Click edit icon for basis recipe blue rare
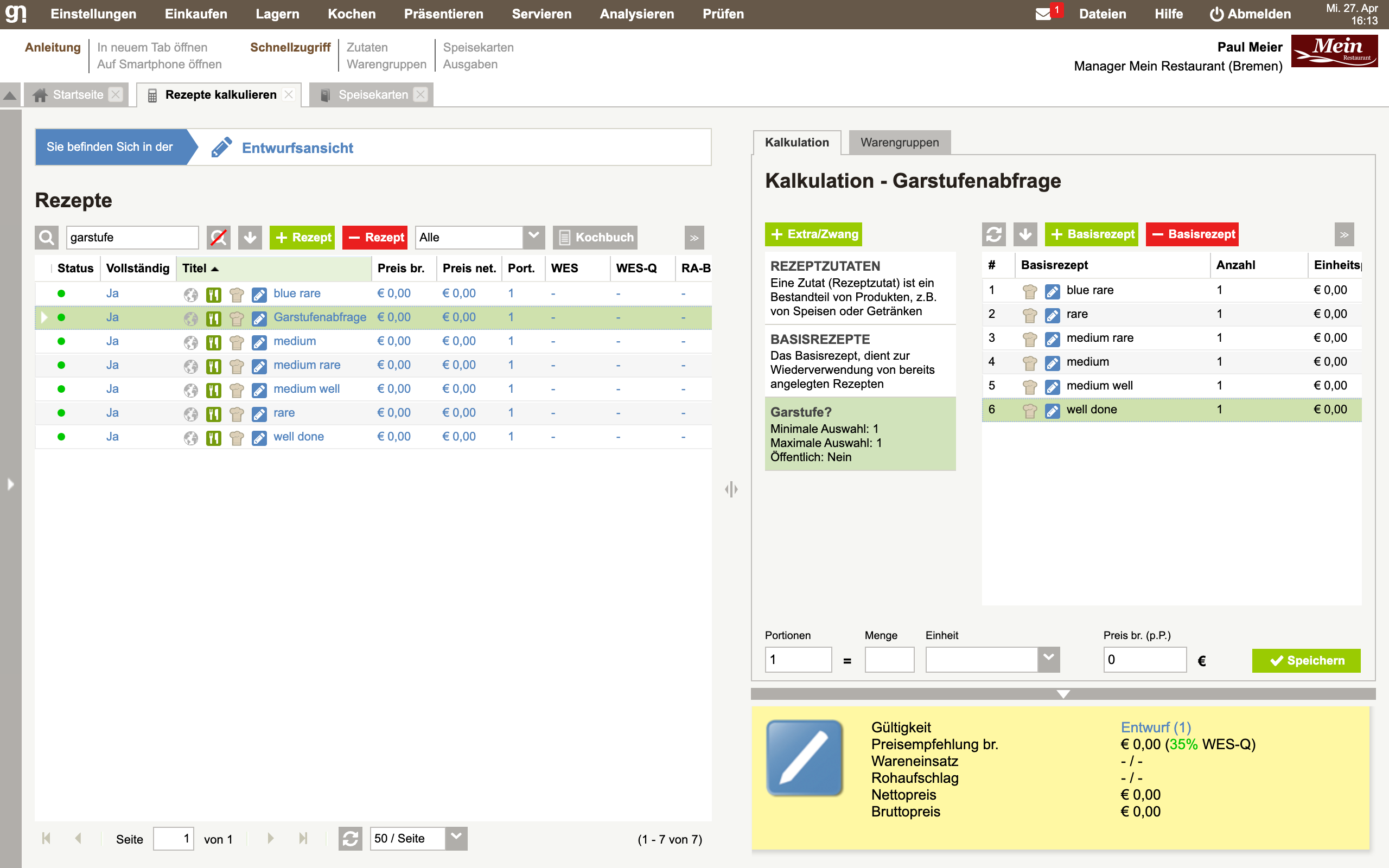1389x868 pixels. (1052, 291)
